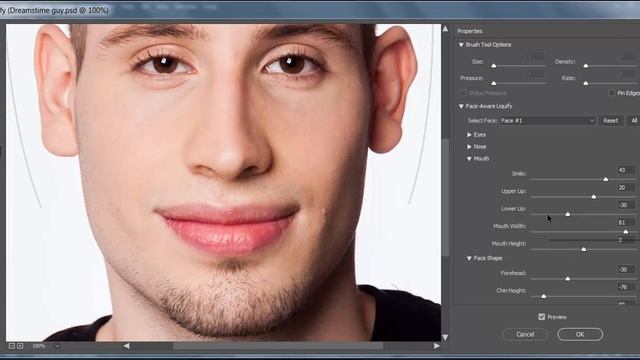Click the Mouth Height slider handle
Screen dimensions: 640x360
point(584,249)
